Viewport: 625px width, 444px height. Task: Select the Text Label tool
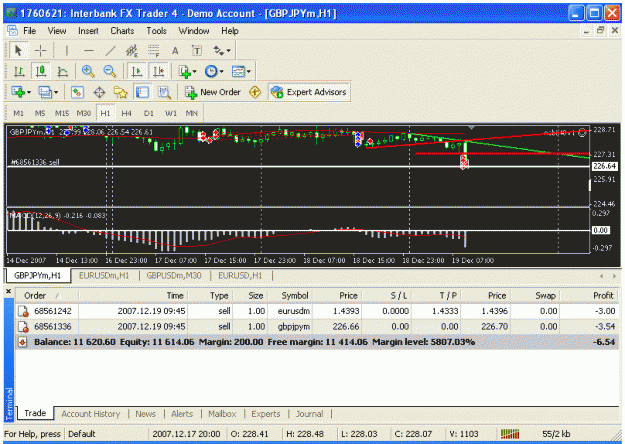[x=197, y=51]
